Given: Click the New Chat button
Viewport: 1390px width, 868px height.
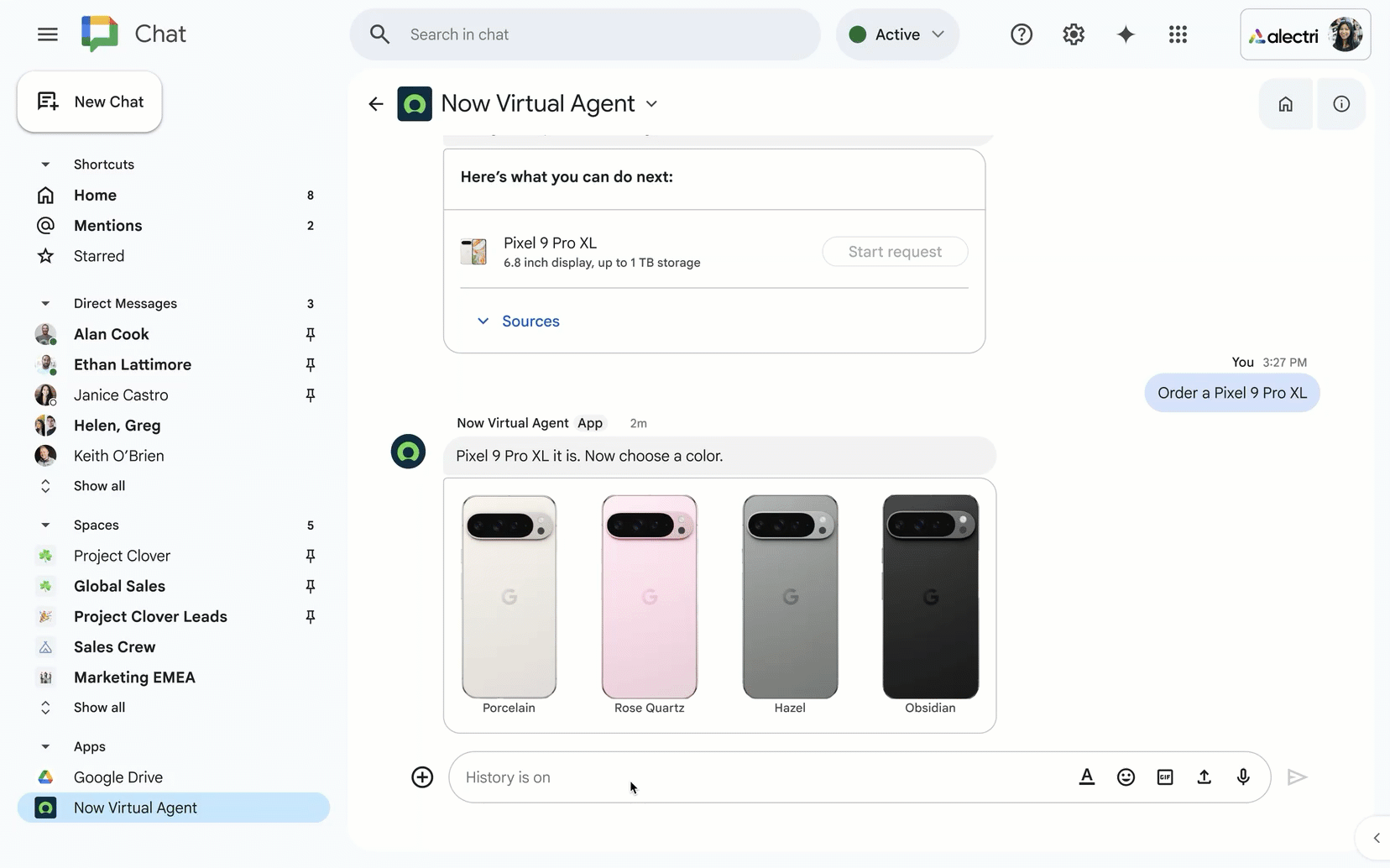Looking at the screenshot, I should tap(90, 102).
